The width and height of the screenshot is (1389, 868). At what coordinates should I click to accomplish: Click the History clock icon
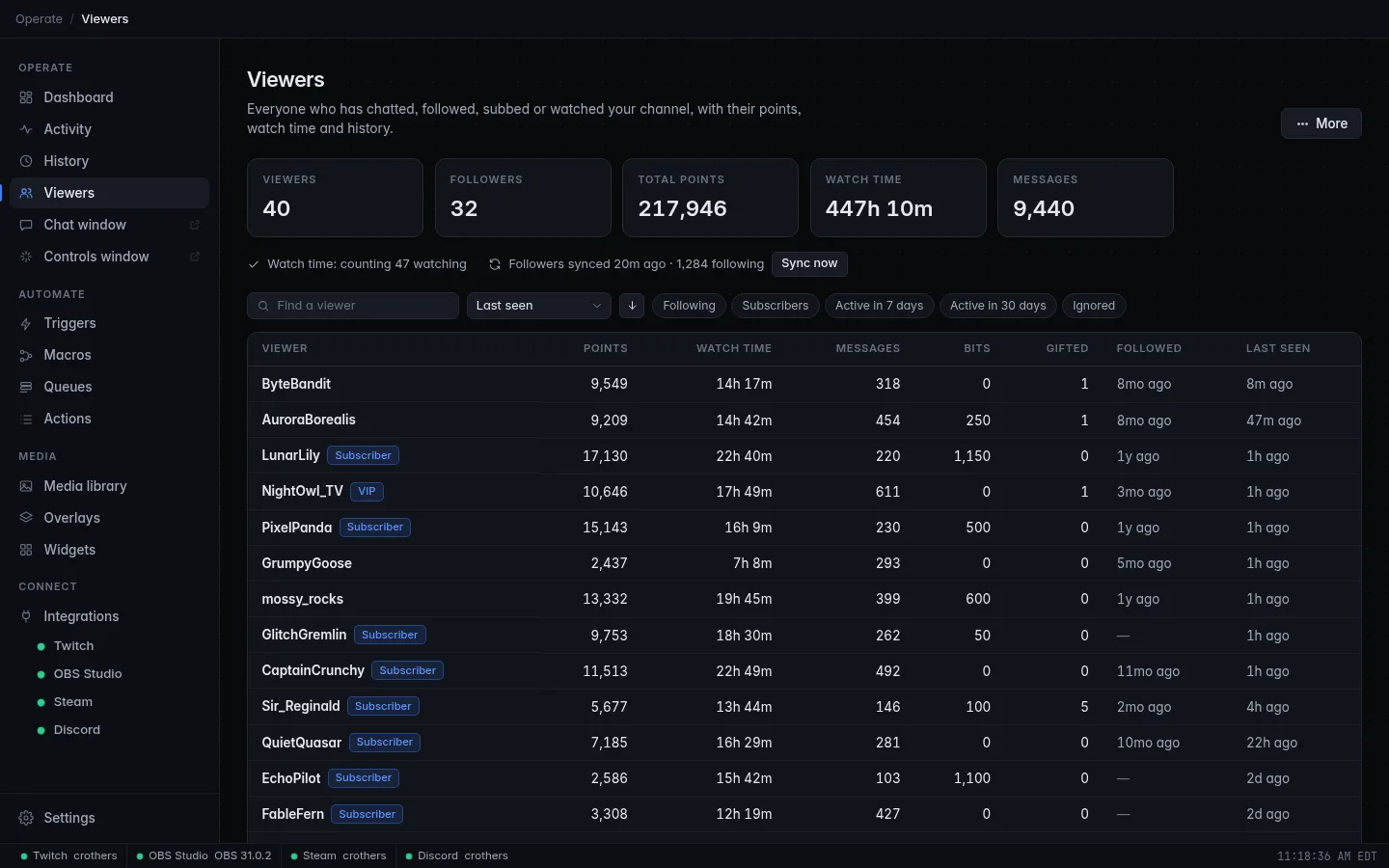(x=26, y=161)
